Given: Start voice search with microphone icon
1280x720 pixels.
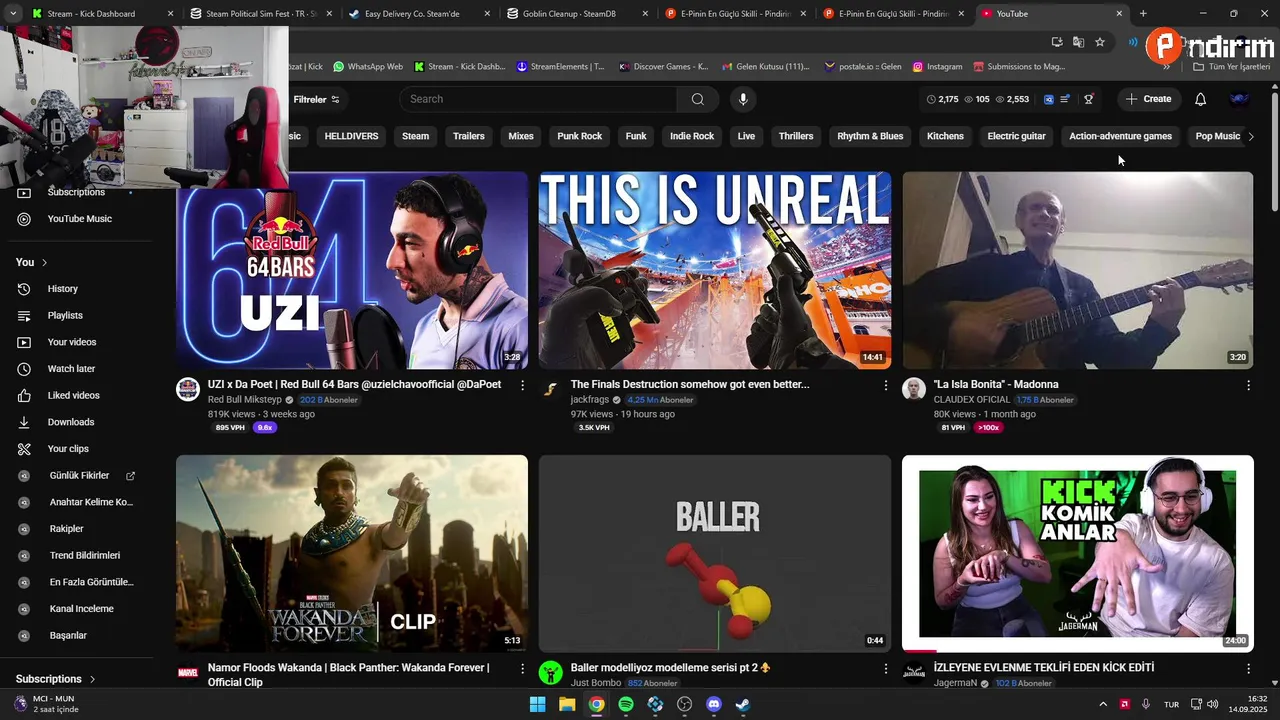Looking at the screenshot, I should (742, 99).
